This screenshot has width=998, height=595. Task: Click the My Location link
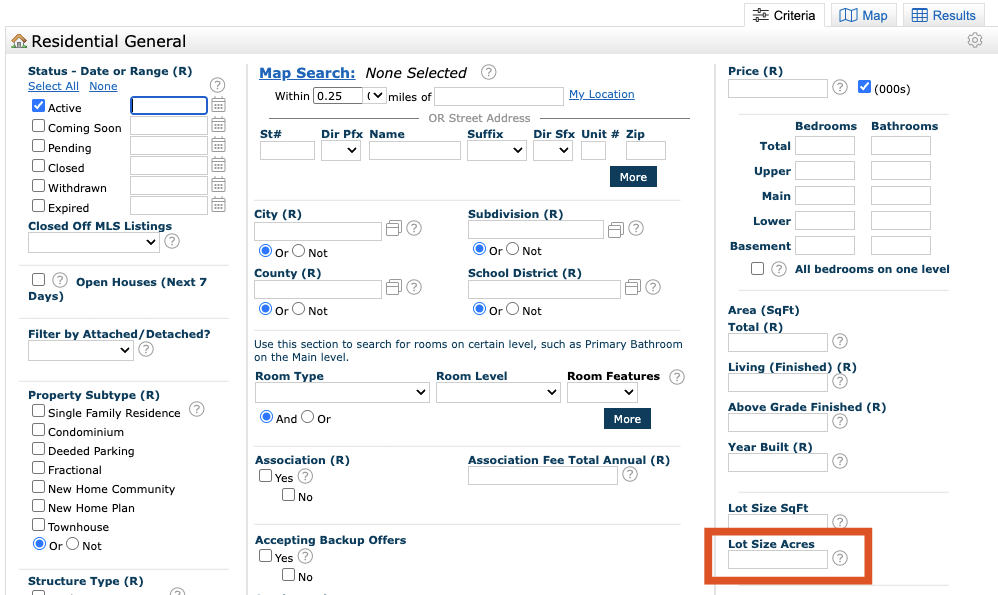pyautogui.click(x=601, y=94)
